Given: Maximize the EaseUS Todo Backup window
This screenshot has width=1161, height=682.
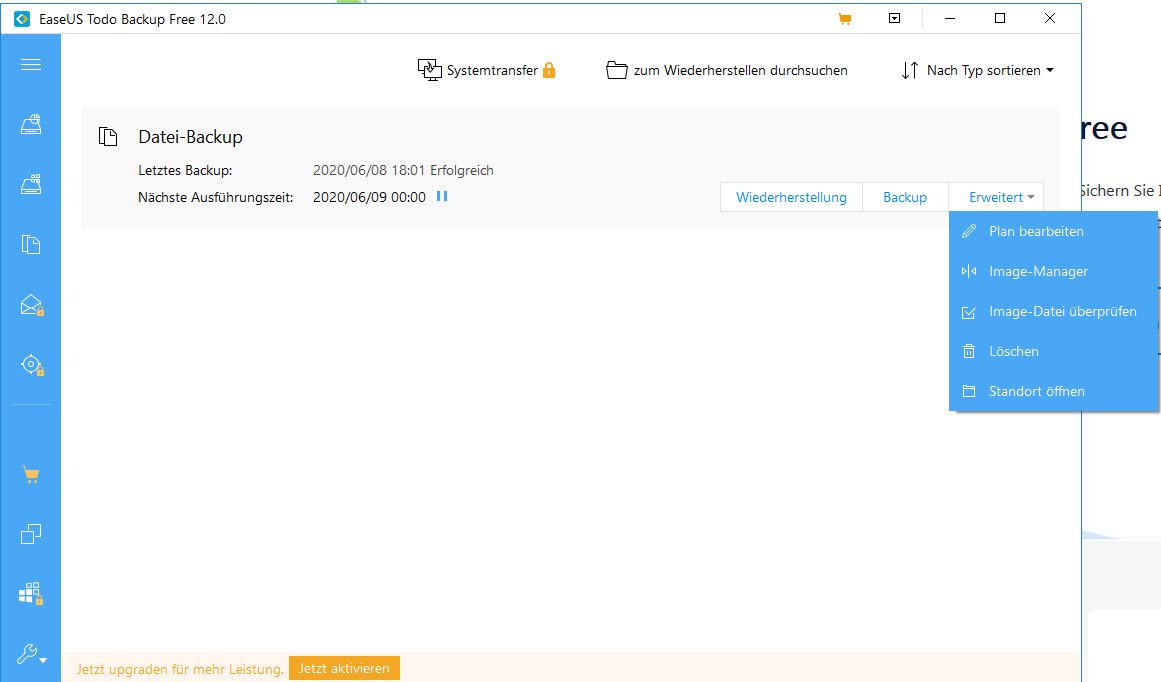Looking at the screenshot, I should (1000, 19).
